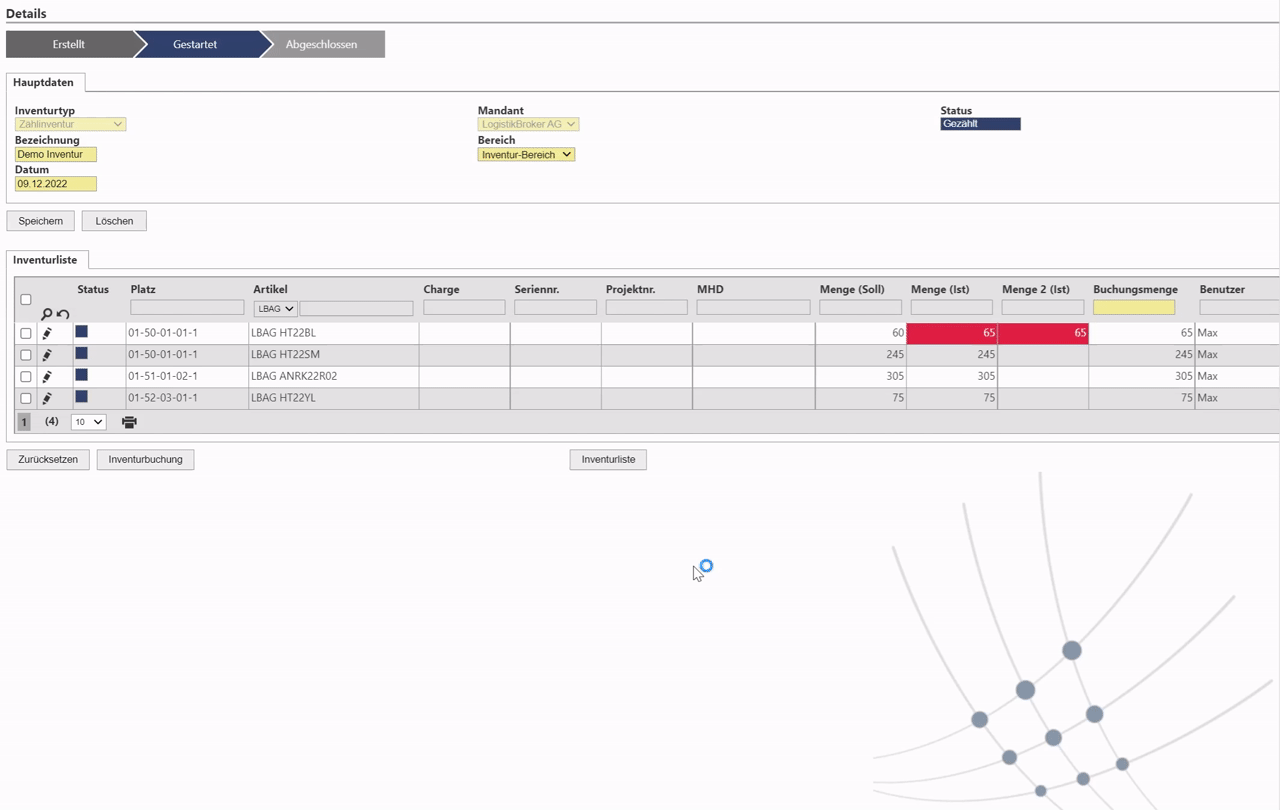Open the LBAG Artikel filter dropdown
This screenshot has width=1280, height=810.
[x=275, y=308]
